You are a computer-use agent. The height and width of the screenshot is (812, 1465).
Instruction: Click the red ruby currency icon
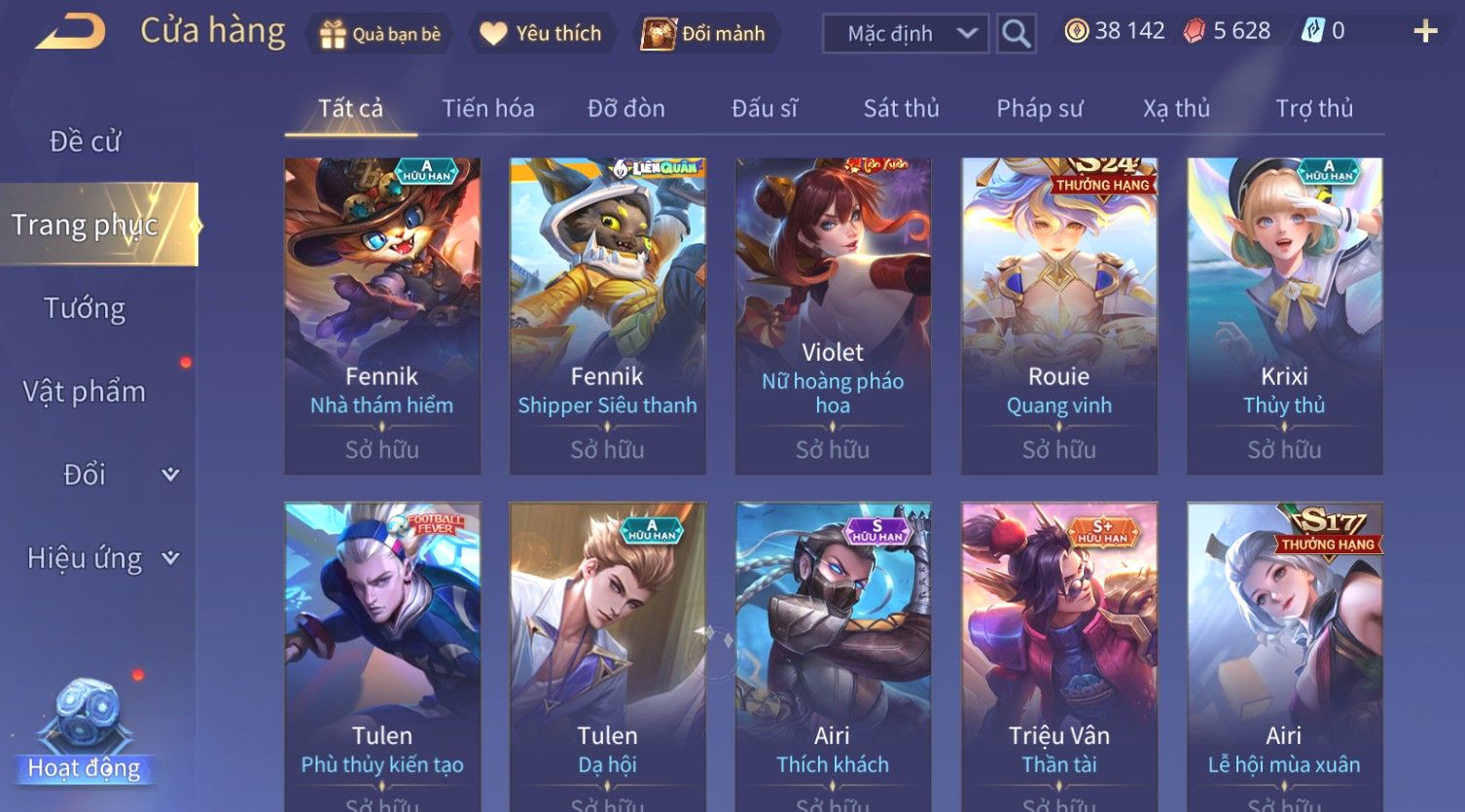1194,31
